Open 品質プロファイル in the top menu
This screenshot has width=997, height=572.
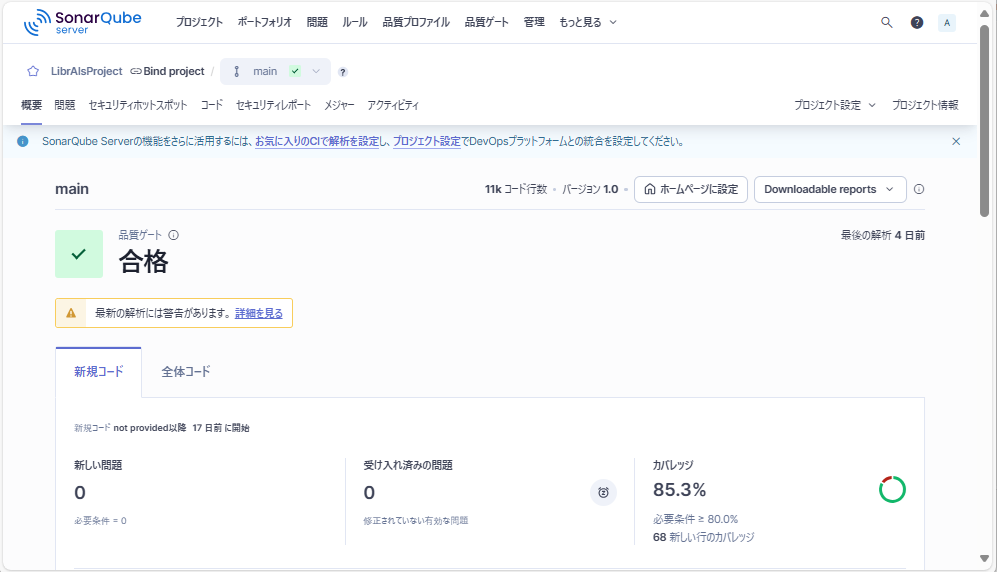coord(416,22)
